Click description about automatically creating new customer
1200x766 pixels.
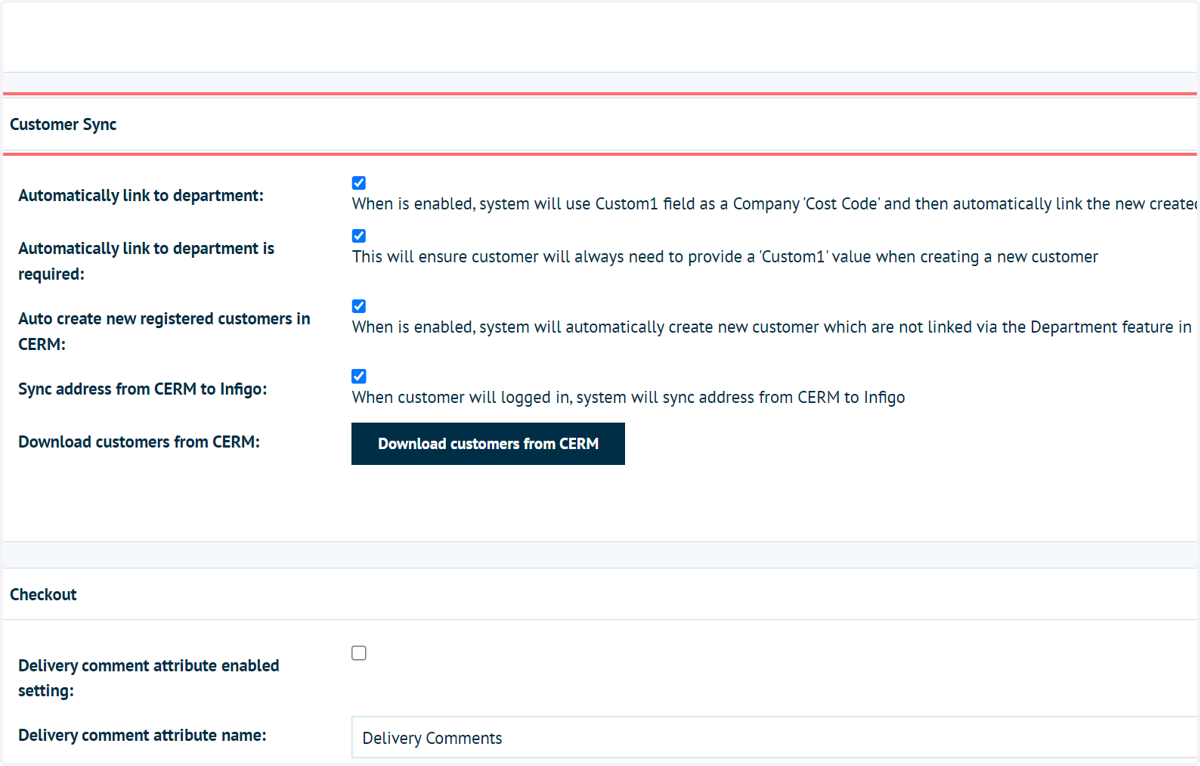click(x=772, y=327)
